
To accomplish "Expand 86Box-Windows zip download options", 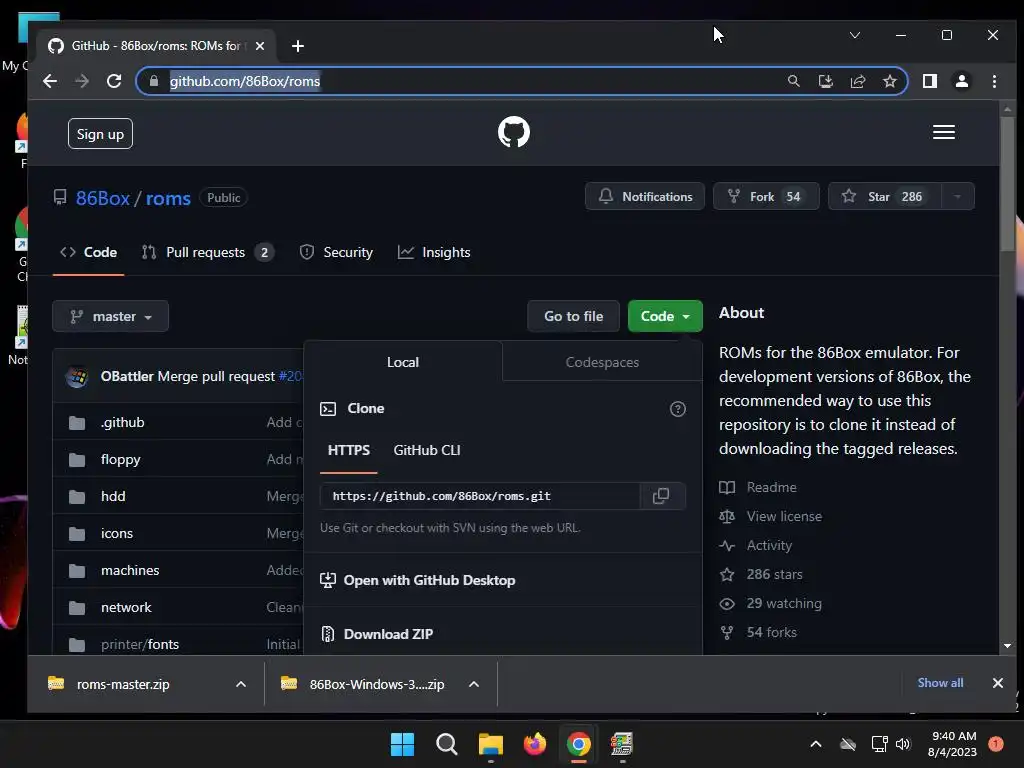I will pos(474,684).
